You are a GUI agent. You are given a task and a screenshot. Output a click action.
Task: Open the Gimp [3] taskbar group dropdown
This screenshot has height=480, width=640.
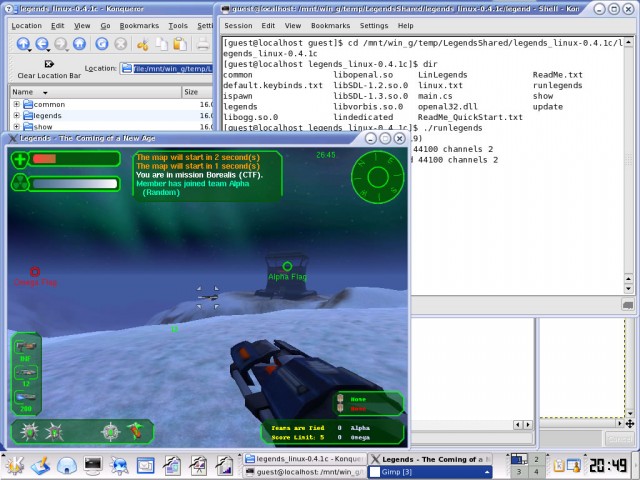[486, 472]
